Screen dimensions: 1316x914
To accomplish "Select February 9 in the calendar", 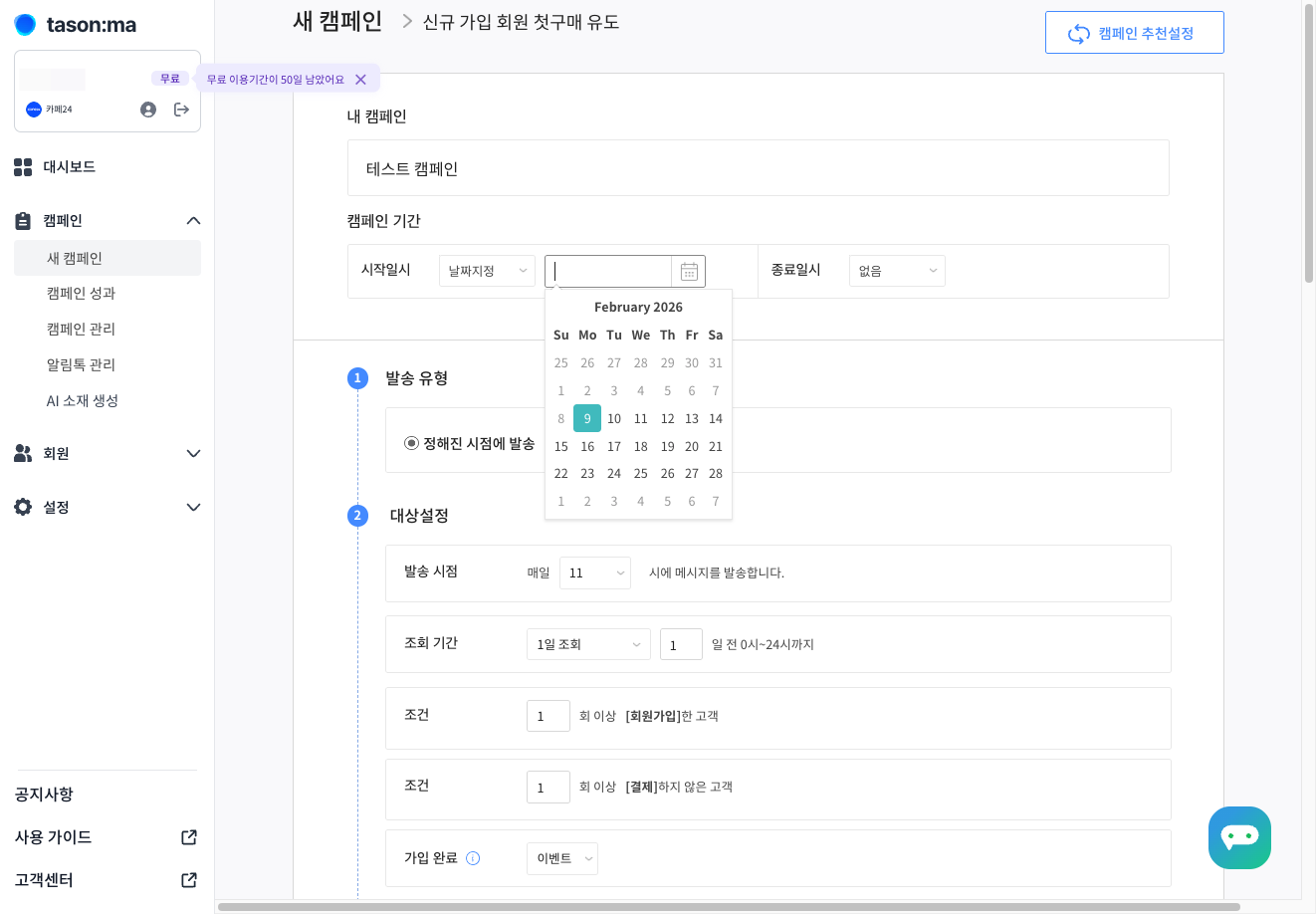I will pyautogui.click(x=587, y=418).
